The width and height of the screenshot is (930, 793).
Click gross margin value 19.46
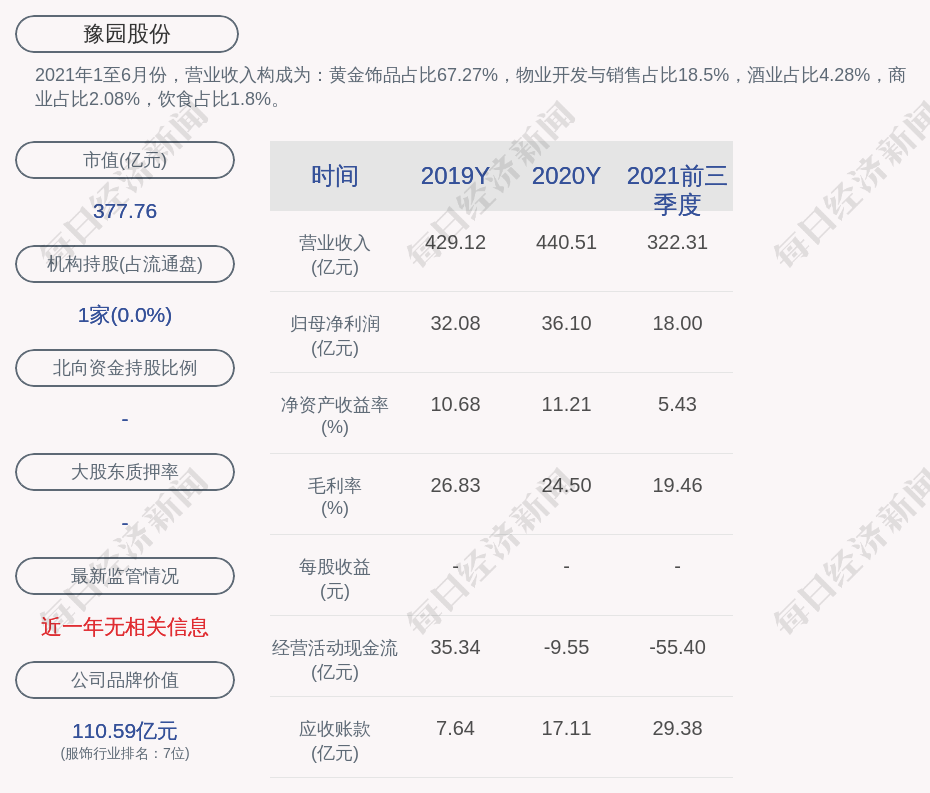(677, 485)
